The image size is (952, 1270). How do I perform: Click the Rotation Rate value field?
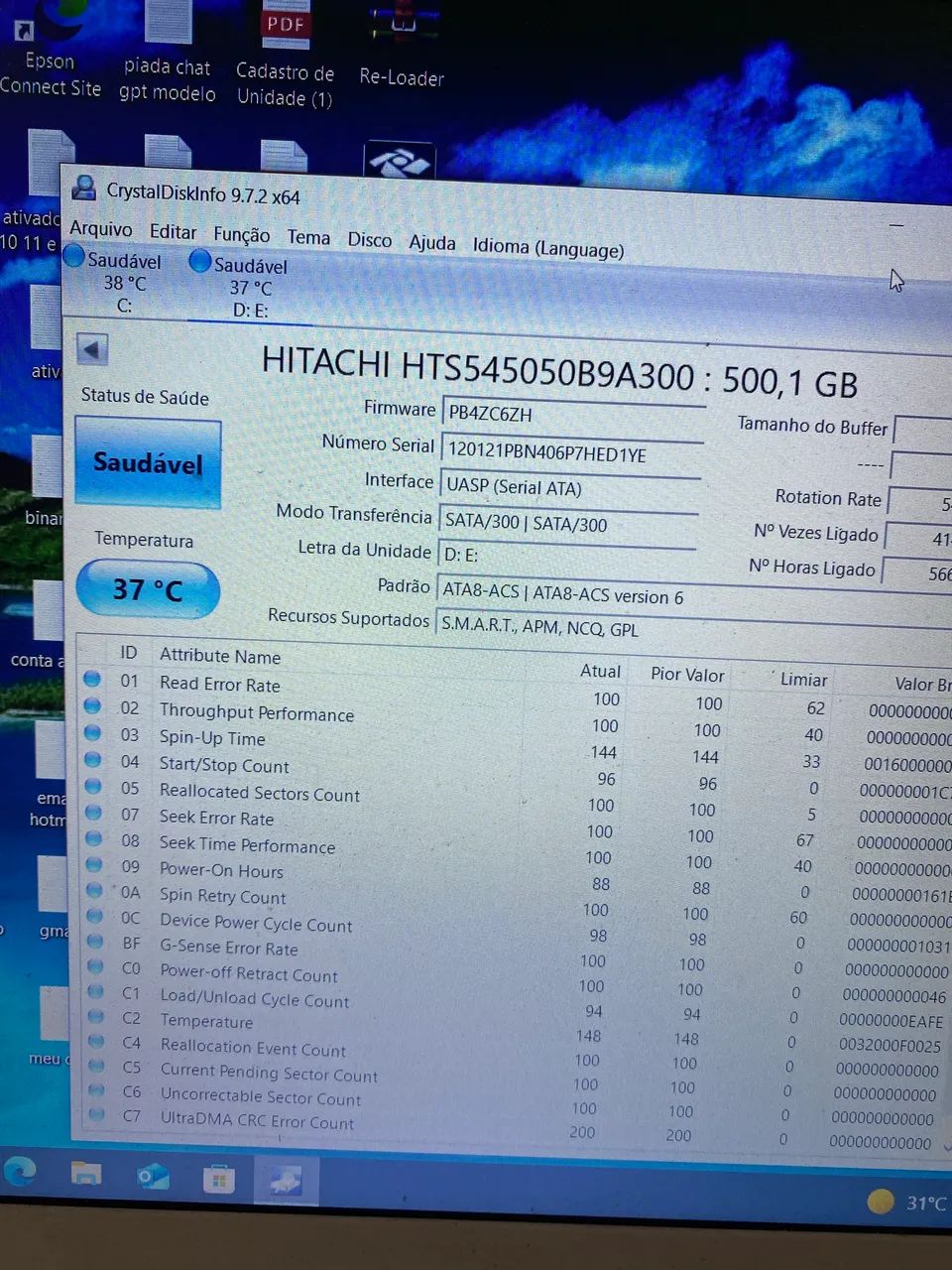pos(921,503)
